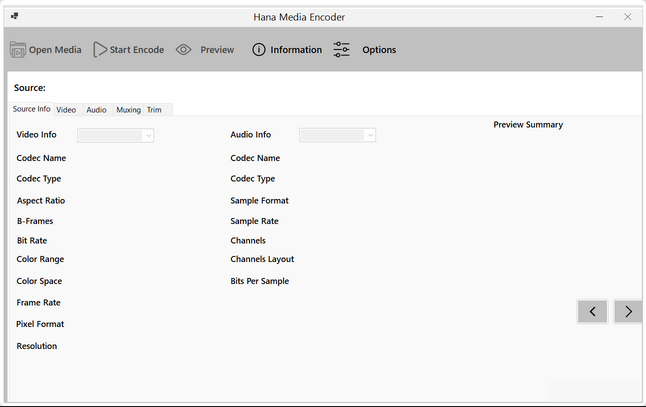The height and width of the screenshot is (407, 646).
Task: Open the Video Info dropdown
Action: tap(115, 135)
